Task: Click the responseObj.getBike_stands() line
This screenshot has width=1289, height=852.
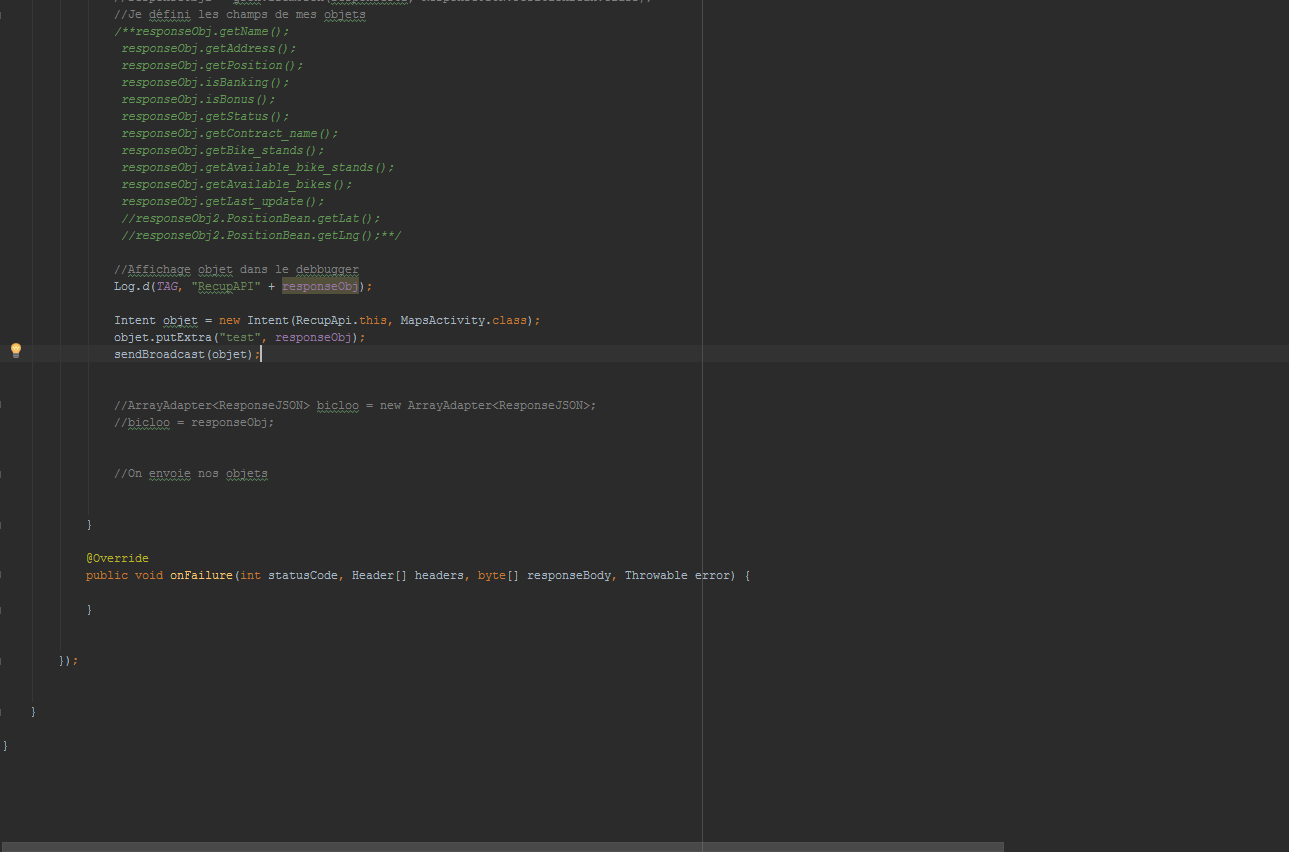Action: point(223,151)
